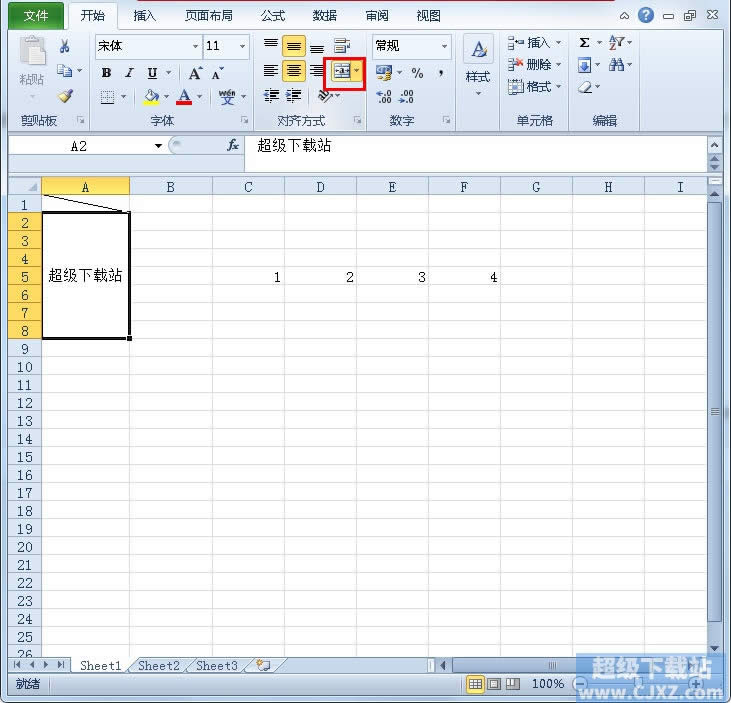Viewport: 731px width, 703px height.
Task: Set bottom vertical alignment
Action: [317, 47]
